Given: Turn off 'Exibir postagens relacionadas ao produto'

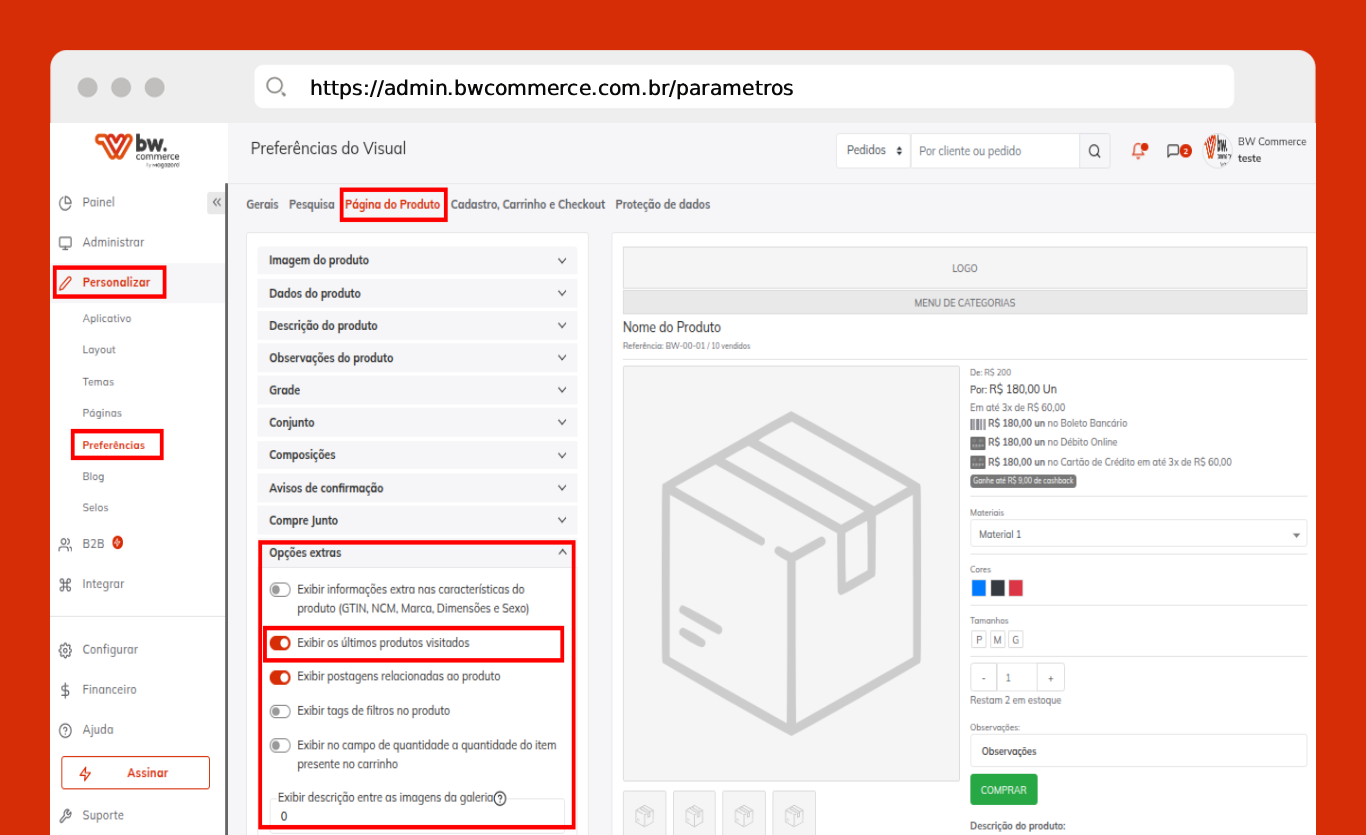Looking at the screenshot, I should coord(280,677).
